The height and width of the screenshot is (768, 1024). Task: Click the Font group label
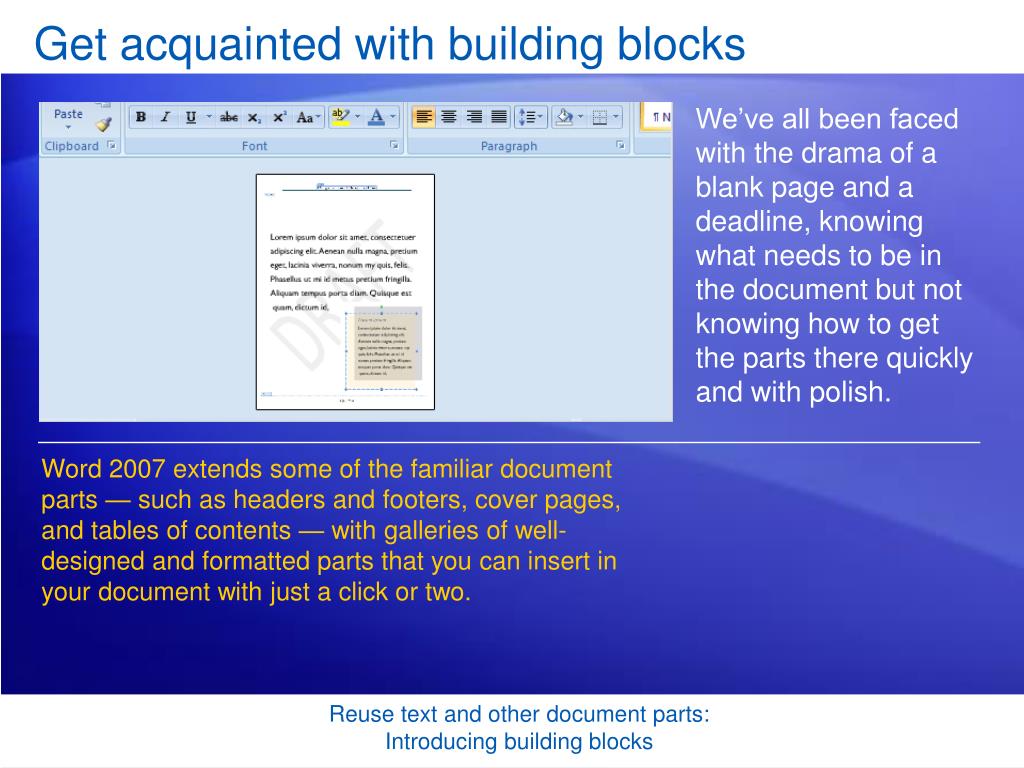pyautogui.click(x=254, y=146)
